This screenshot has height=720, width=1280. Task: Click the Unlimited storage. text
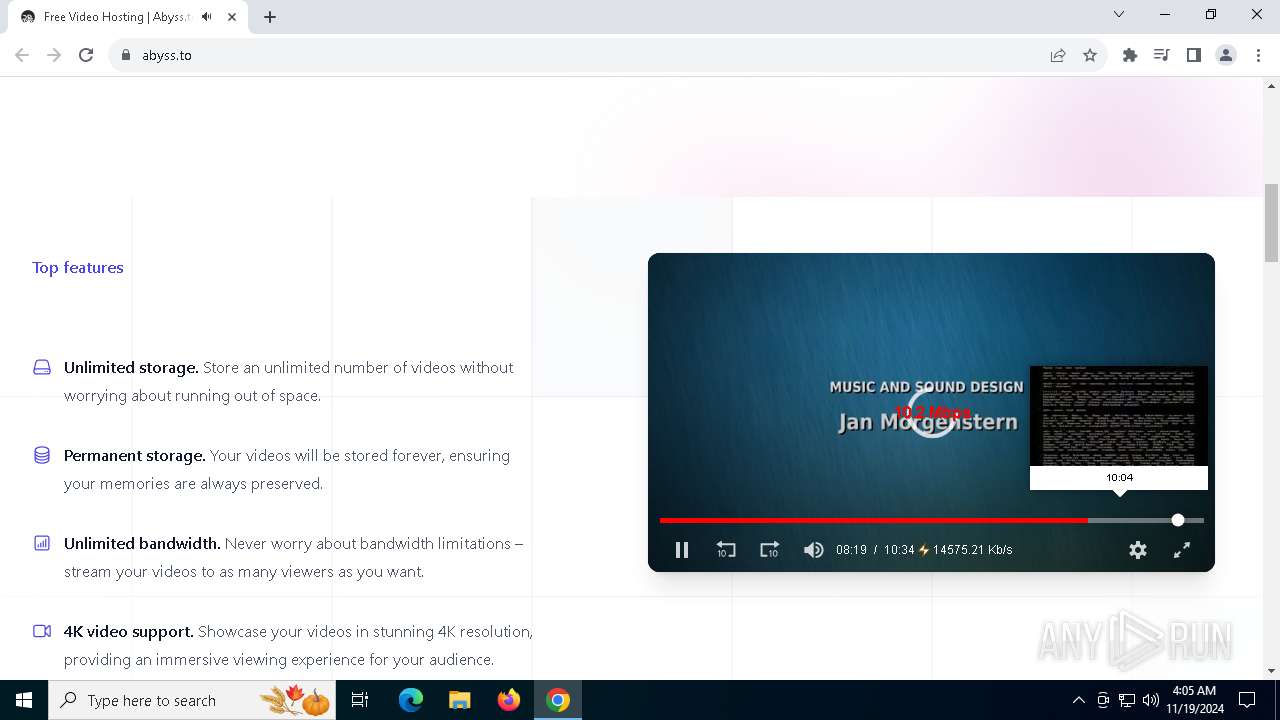[x=131, y=367]
